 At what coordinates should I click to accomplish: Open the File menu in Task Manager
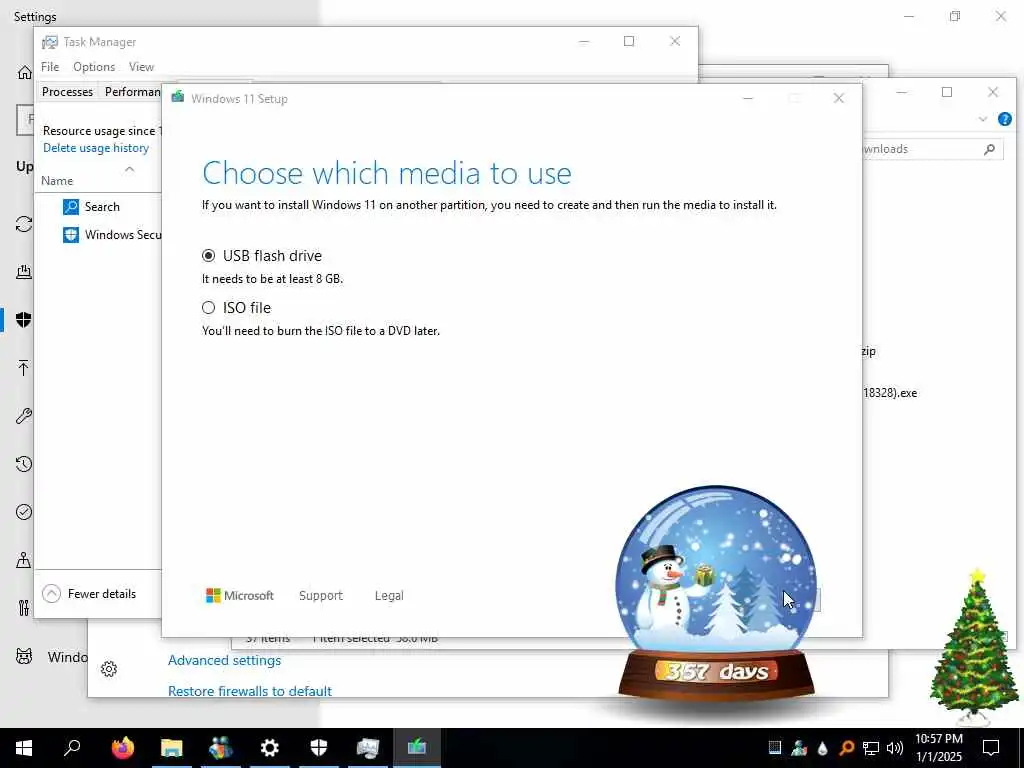(50, 67)
